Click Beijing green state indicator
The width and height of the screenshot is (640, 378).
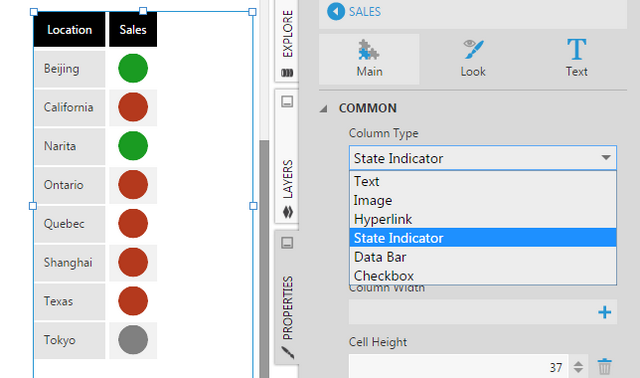[133, 68]
